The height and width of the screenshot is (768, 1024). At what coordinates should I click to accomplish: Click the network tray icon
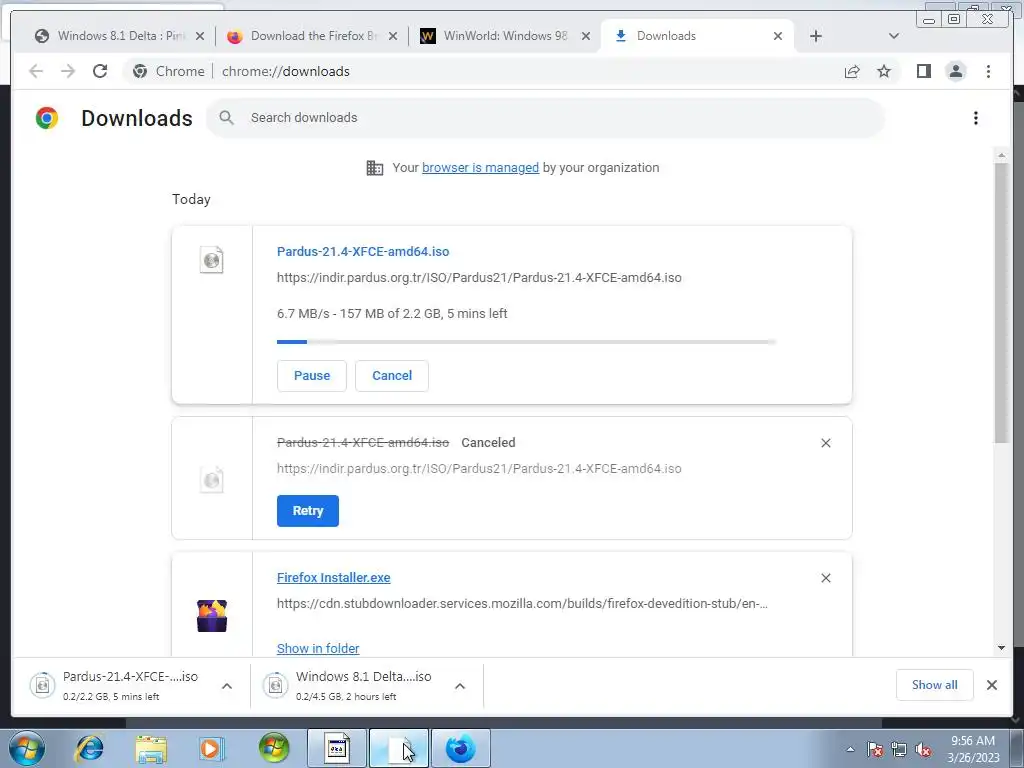899,749
